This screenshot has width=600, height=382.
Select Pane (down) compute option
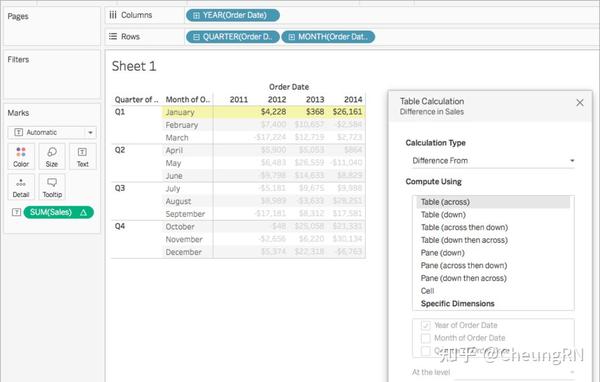[442, 253]
